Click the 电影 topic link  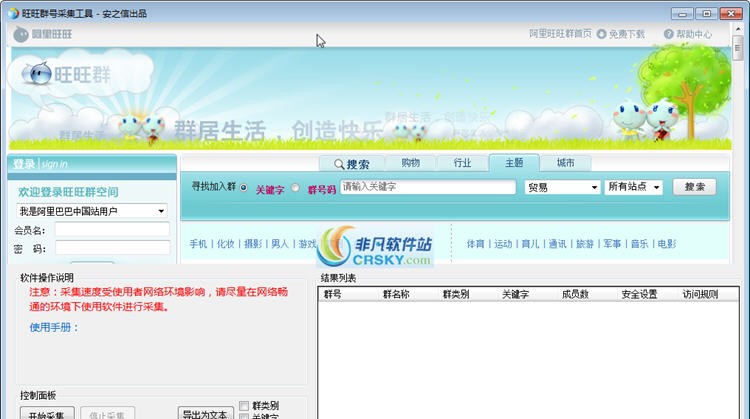click(666, 244)
